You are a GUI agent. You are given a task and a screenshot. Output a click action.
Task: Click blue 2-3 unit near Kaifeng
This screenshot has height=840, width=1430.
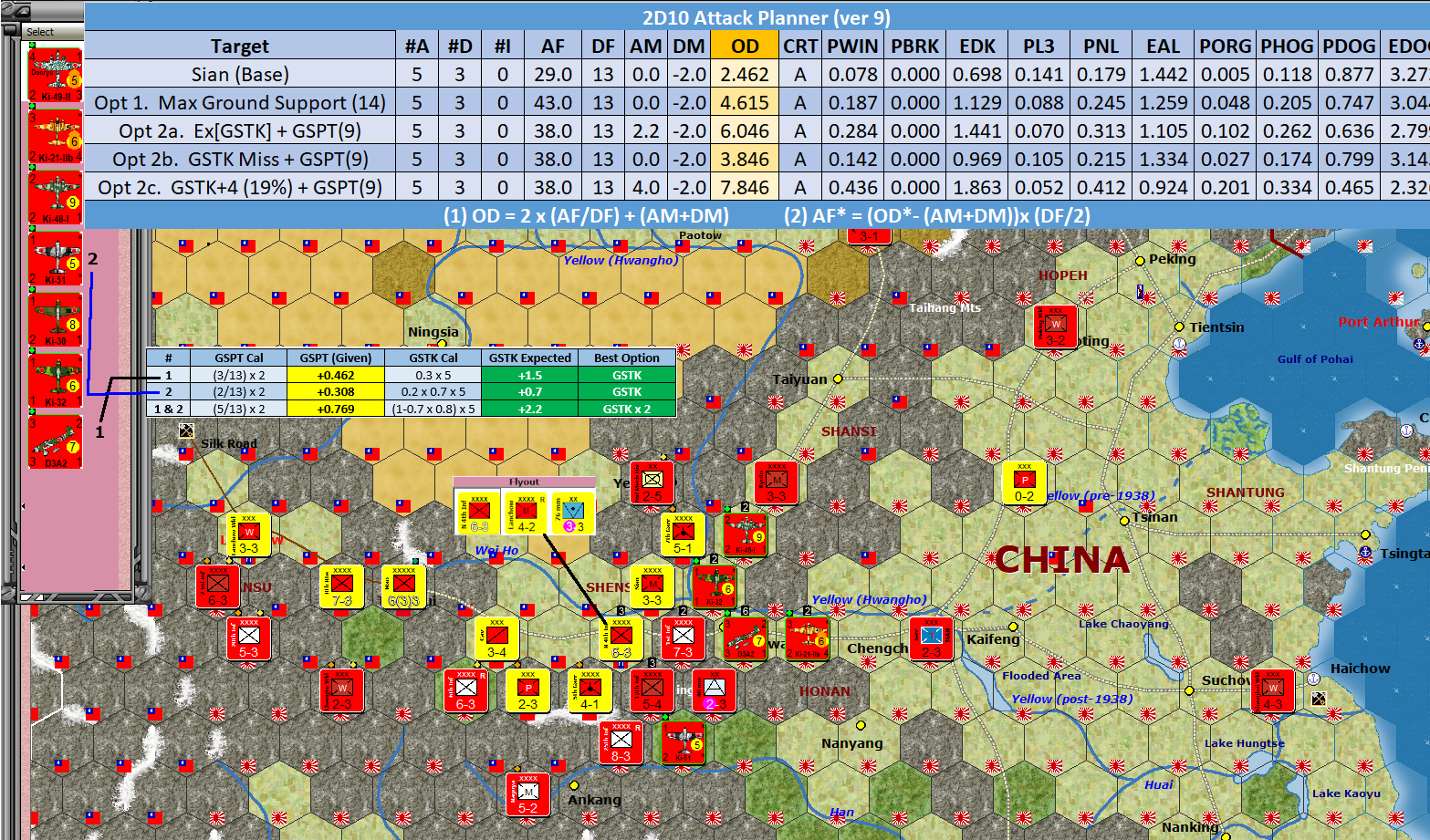(x=931, y=638)
